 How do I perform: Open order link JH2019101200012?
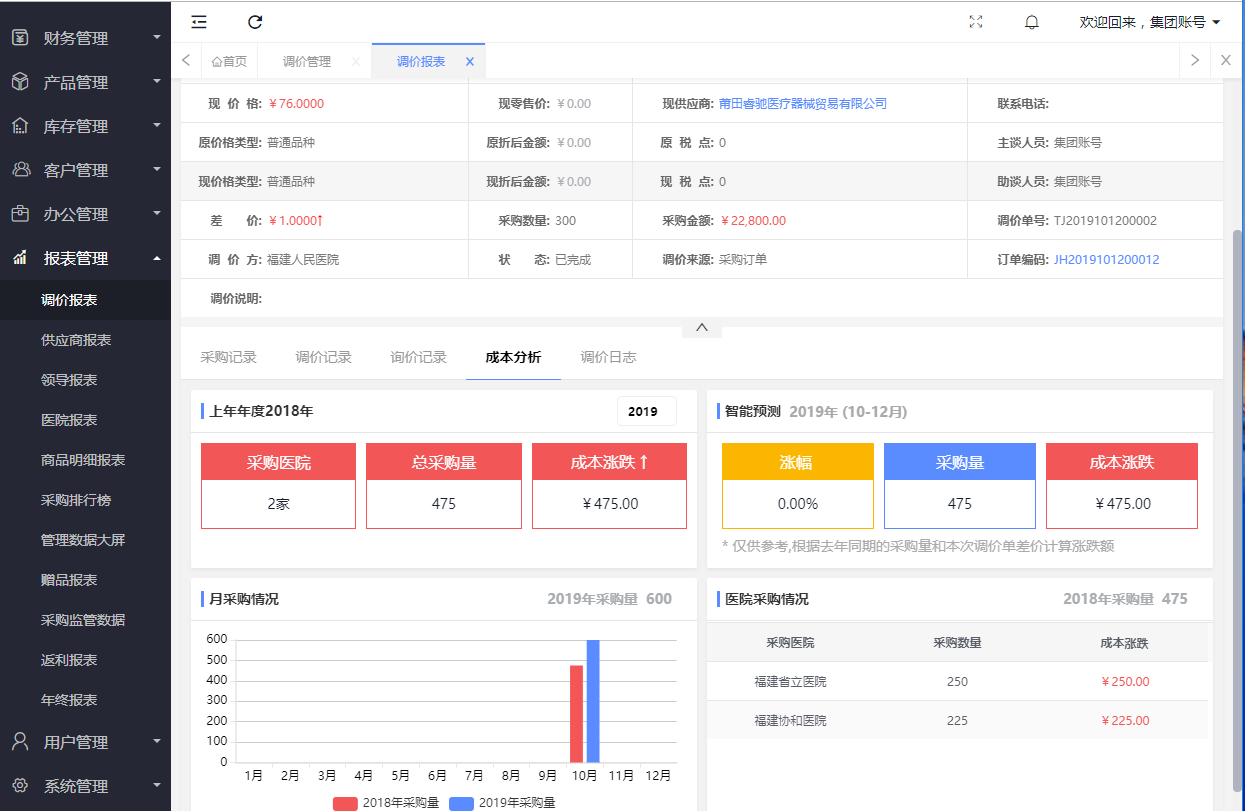[x=1106, y=260]
